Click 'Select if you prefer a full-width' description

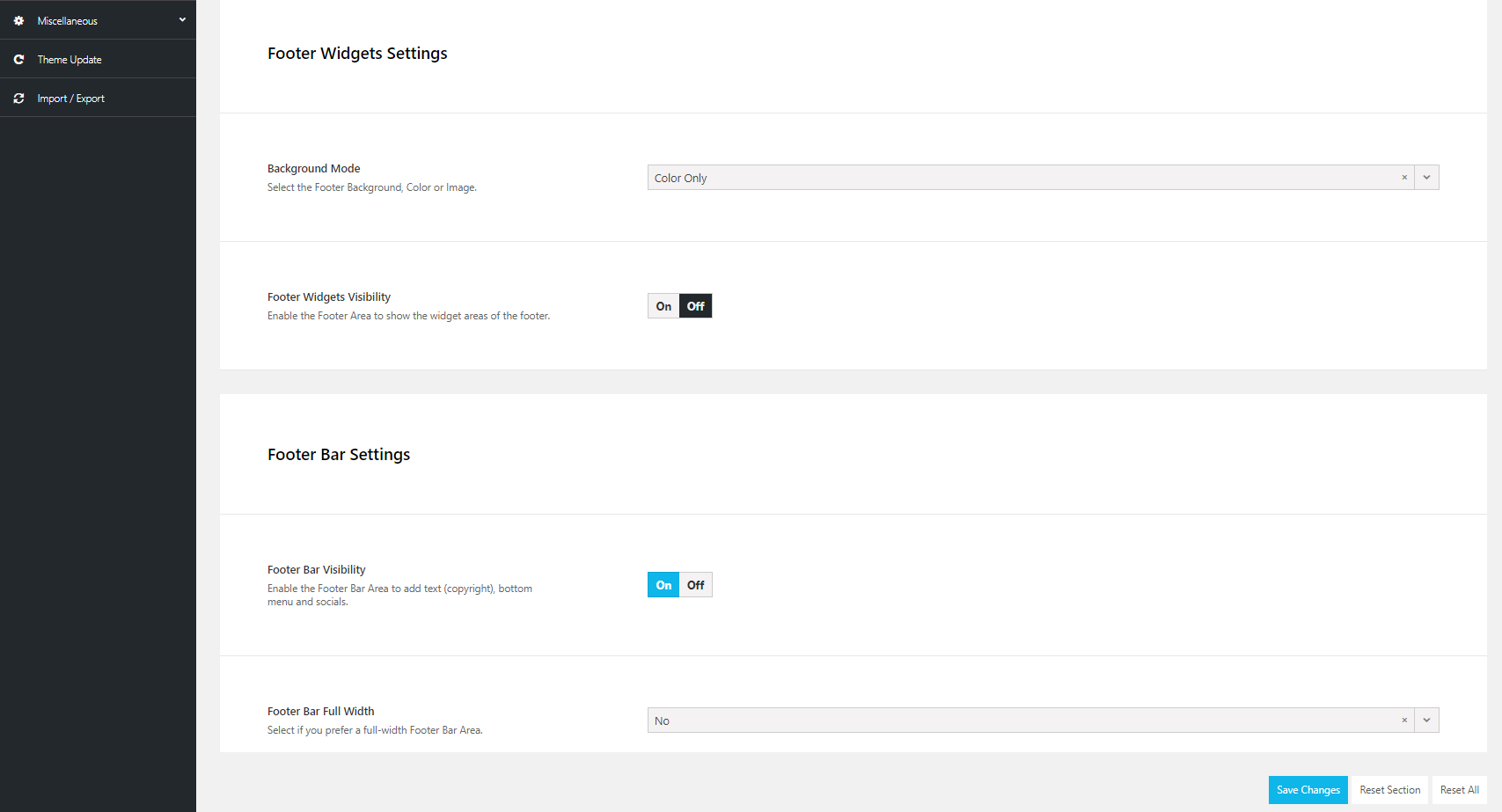point(375,730)
